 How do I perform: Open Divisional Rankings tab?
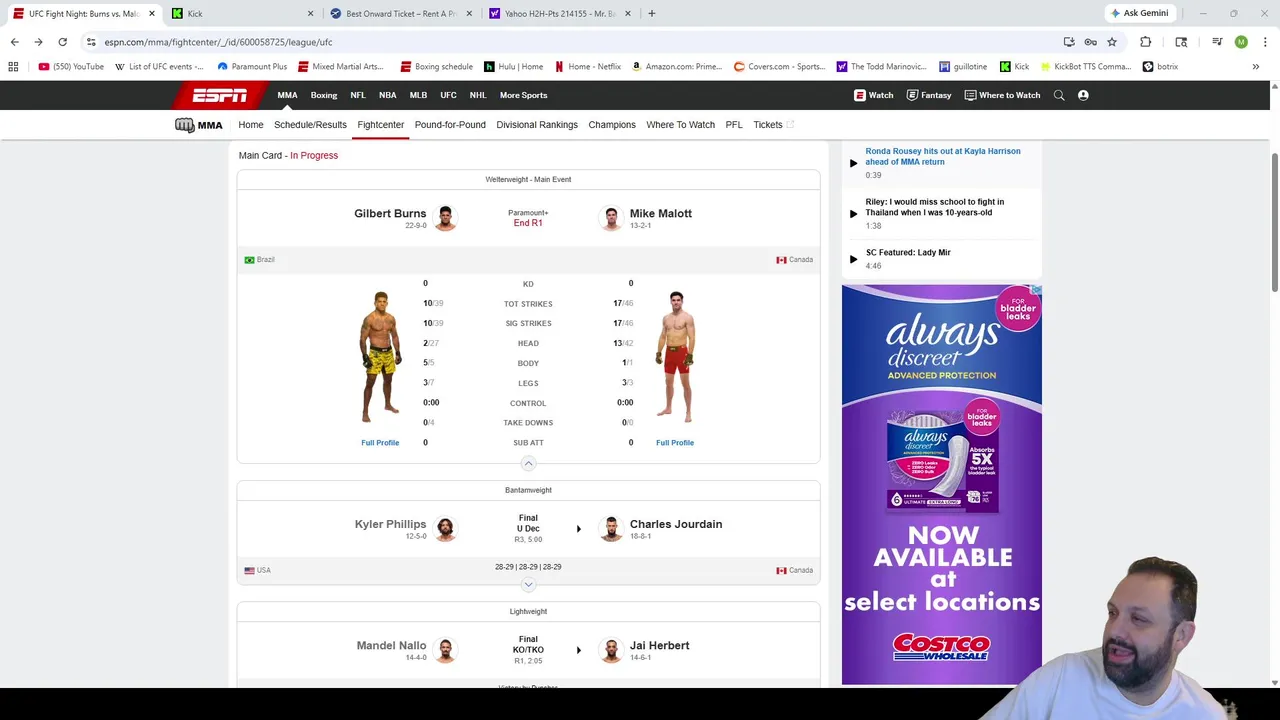click(537, 125)
